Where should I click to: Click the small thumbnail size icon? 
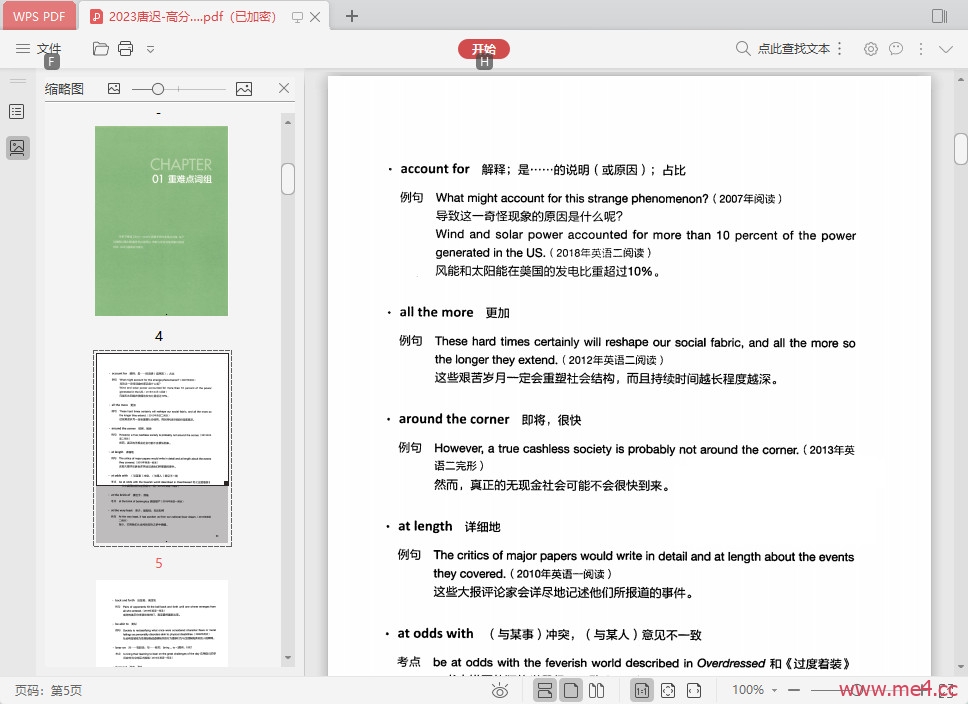coord(114,89)
